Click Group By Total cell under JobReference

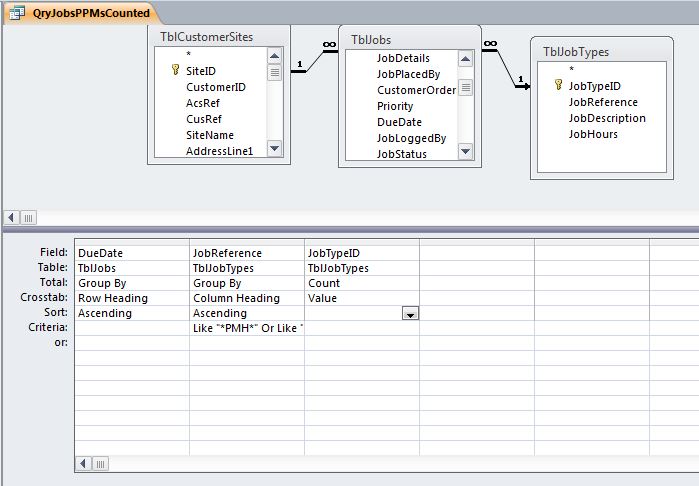coord(247,283)
